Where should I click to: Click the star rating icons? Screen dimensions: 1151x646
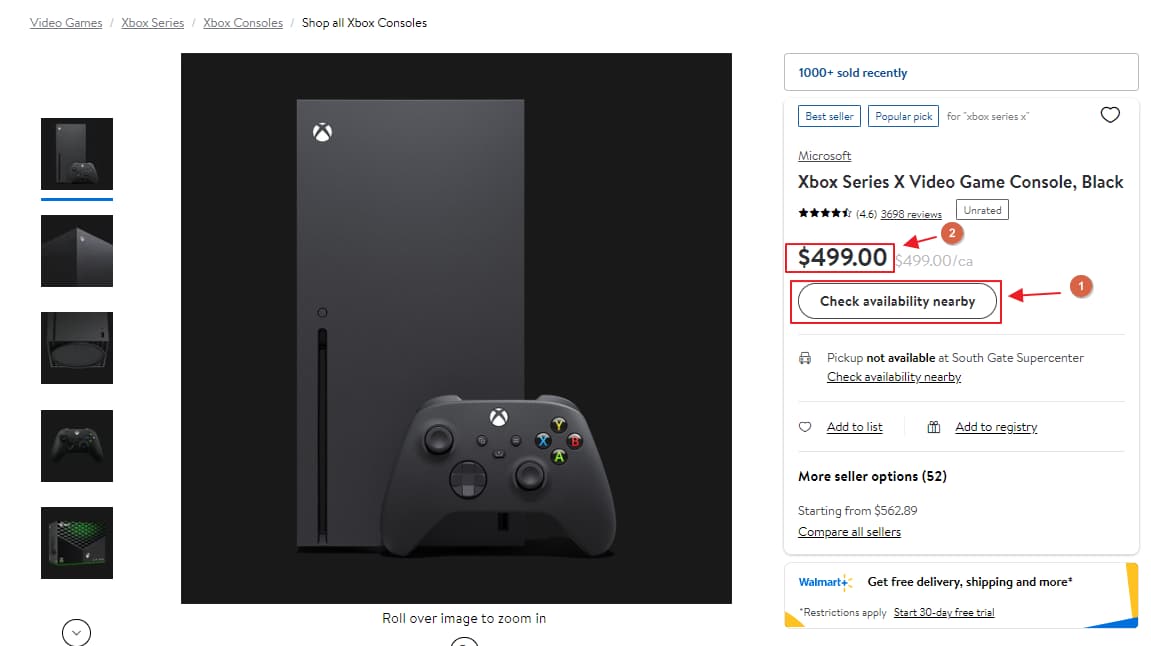(x=825, y=213)
